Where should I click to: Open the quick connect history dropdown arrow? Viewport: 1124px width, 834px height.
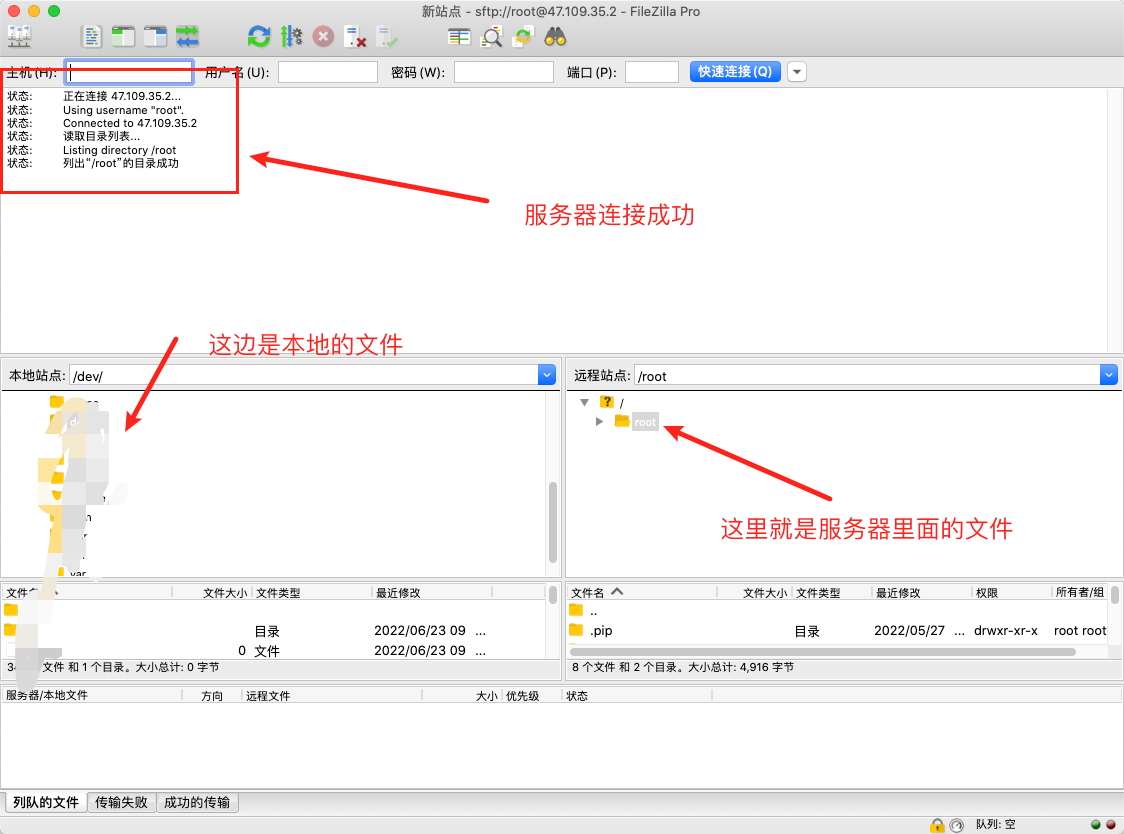[x=797, y=72]
